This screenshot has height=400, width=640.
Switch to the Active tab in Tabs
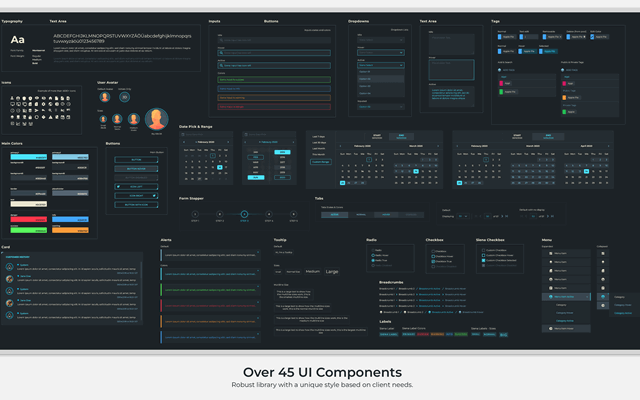point(334,215)
